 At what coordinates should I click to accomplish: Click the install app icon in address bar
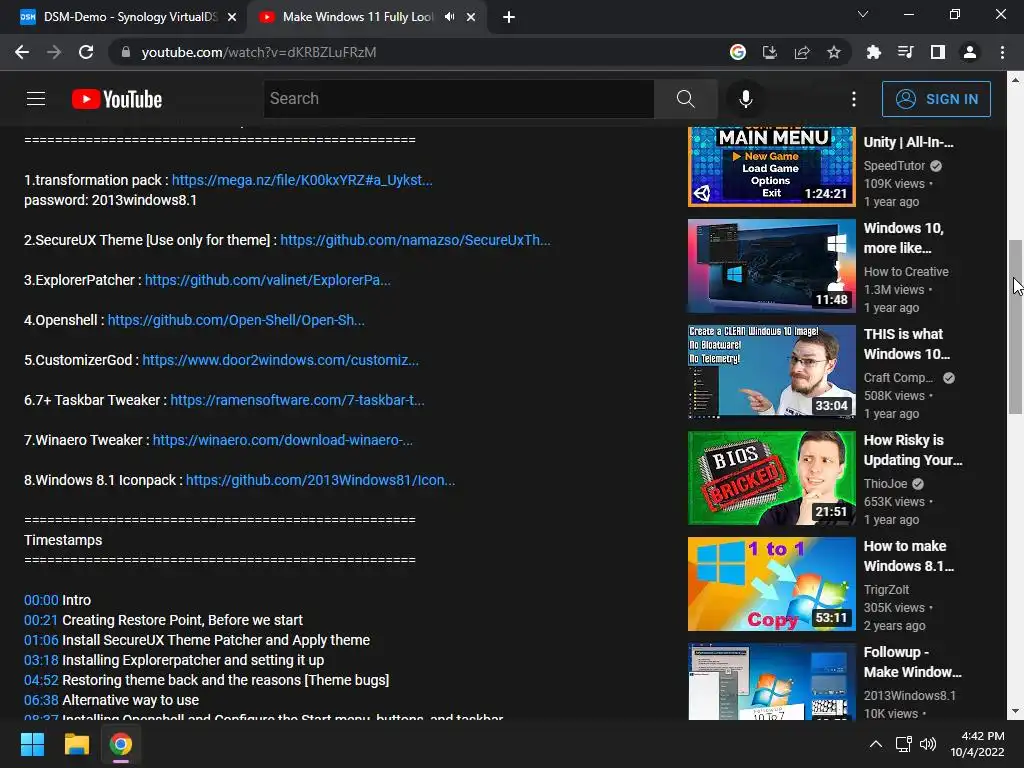769,52
